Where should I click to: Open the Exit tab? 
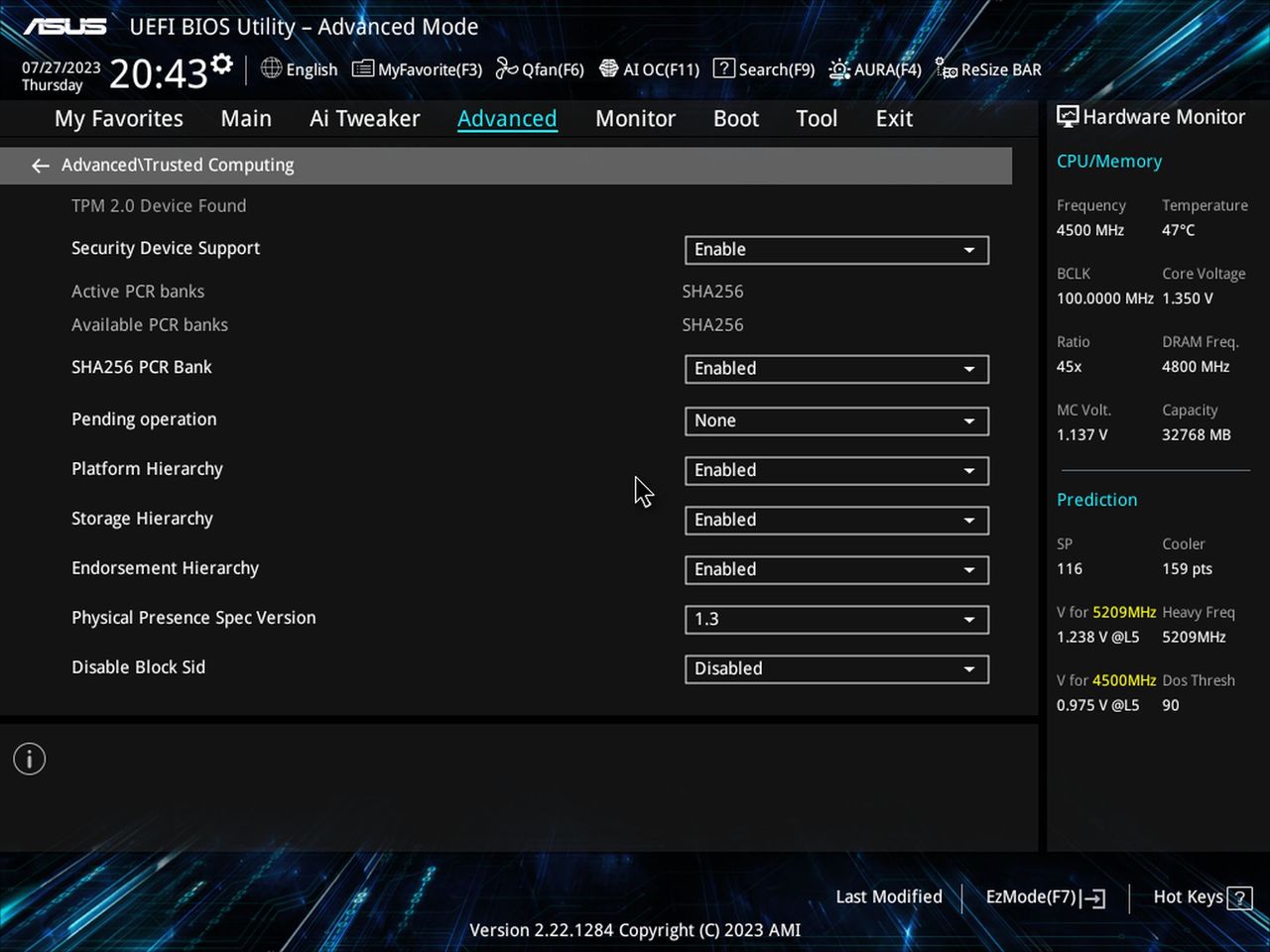pos(894,119)
